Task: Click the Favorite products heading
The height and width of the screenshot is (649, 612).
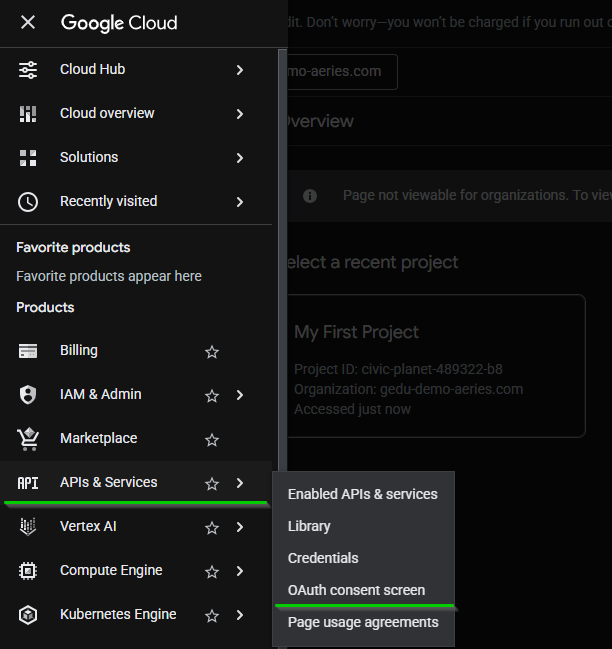Action: (x=73, y=248)
